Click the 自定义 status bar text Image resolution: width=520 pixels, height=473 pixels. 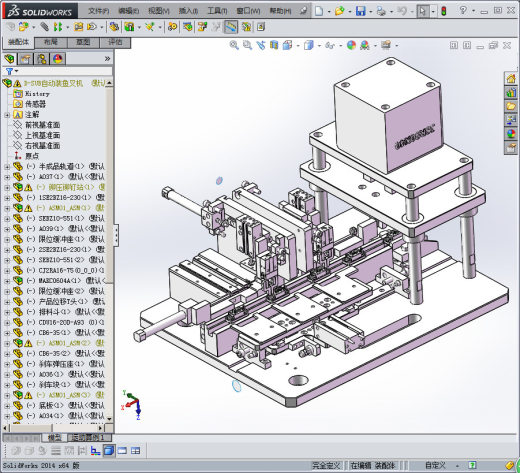coord(435,465)
